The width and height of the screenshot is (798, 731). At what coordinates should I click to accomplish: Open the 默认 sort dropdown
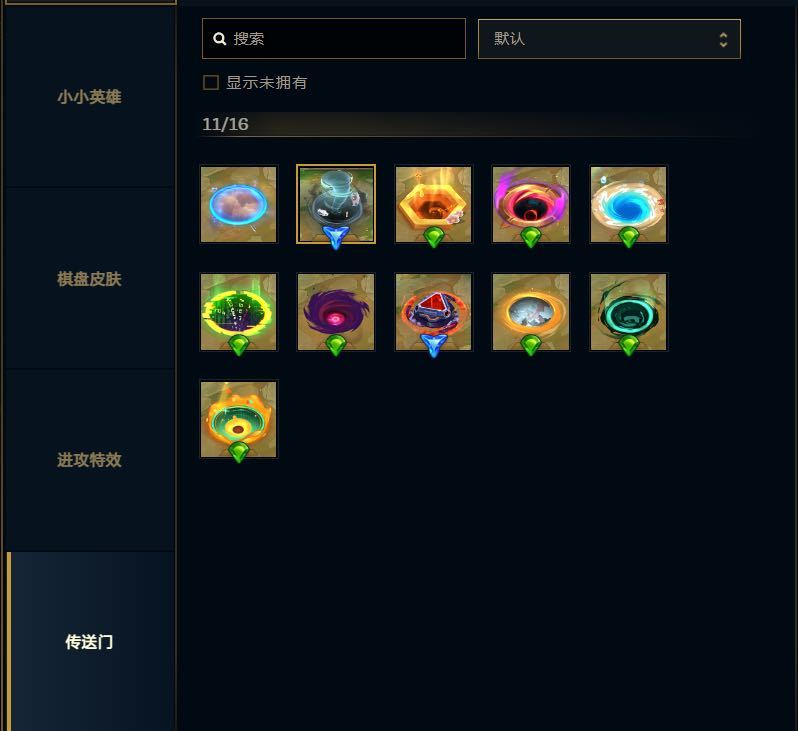[x=609, y=39]
